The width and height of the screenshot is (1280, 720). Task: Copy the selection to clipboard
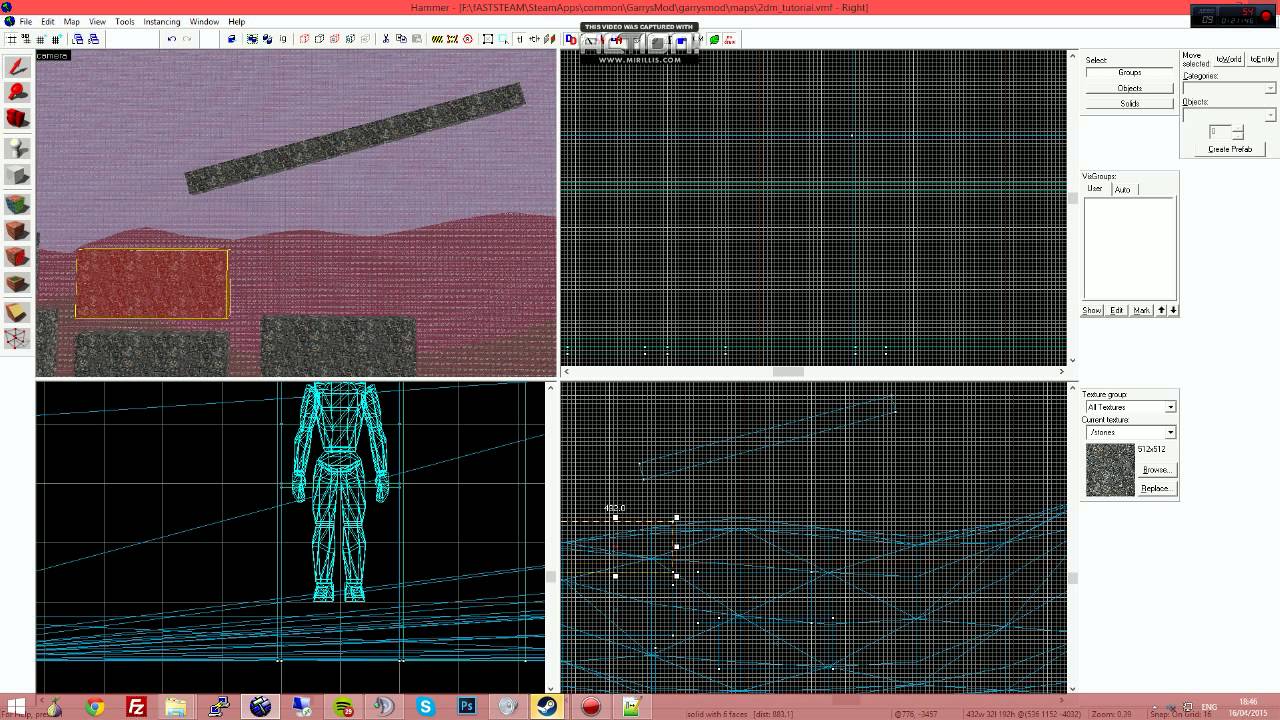click(401, 39)
